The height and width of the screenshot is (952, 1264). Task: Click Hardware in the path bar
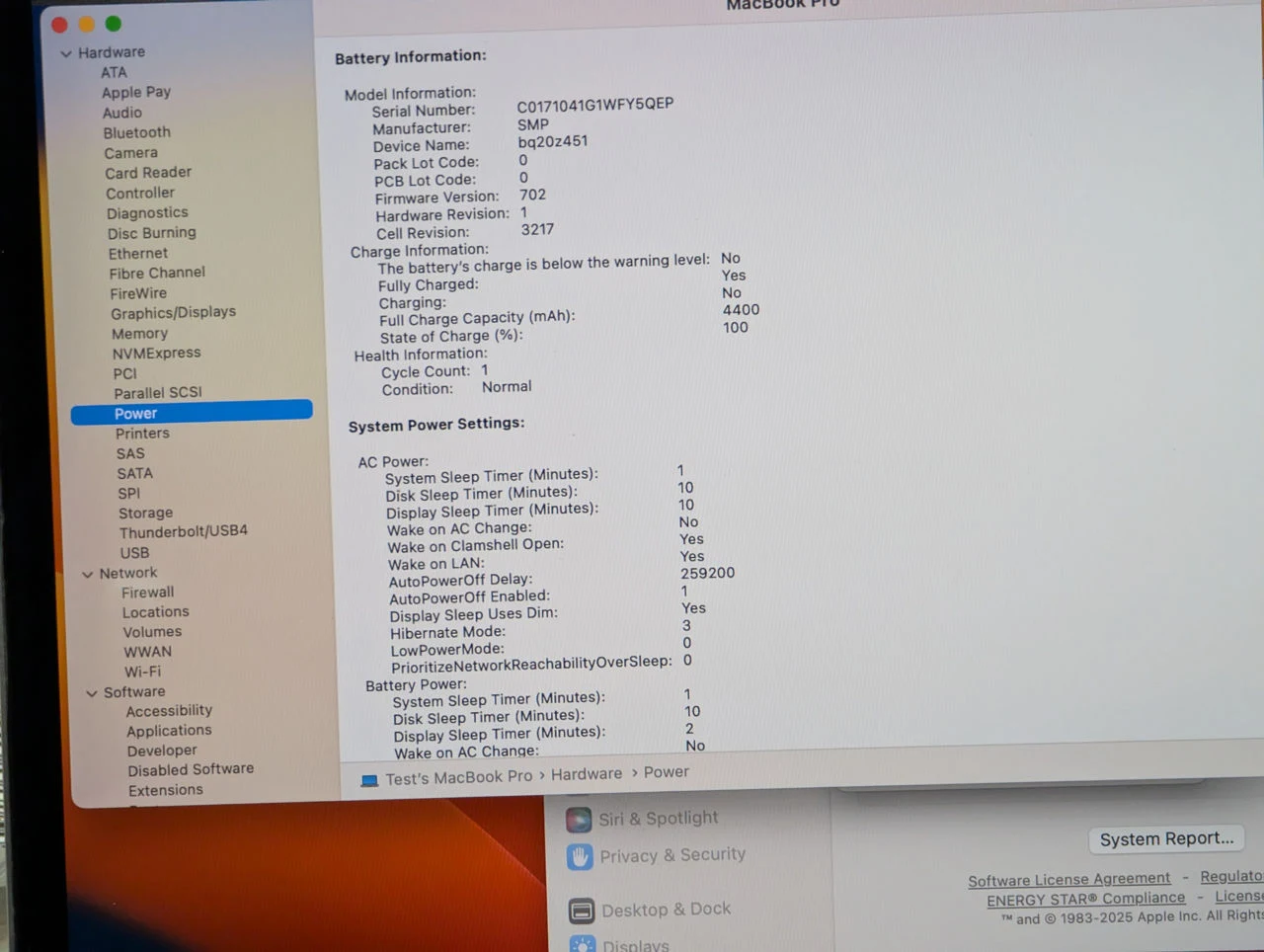[587, 774]
